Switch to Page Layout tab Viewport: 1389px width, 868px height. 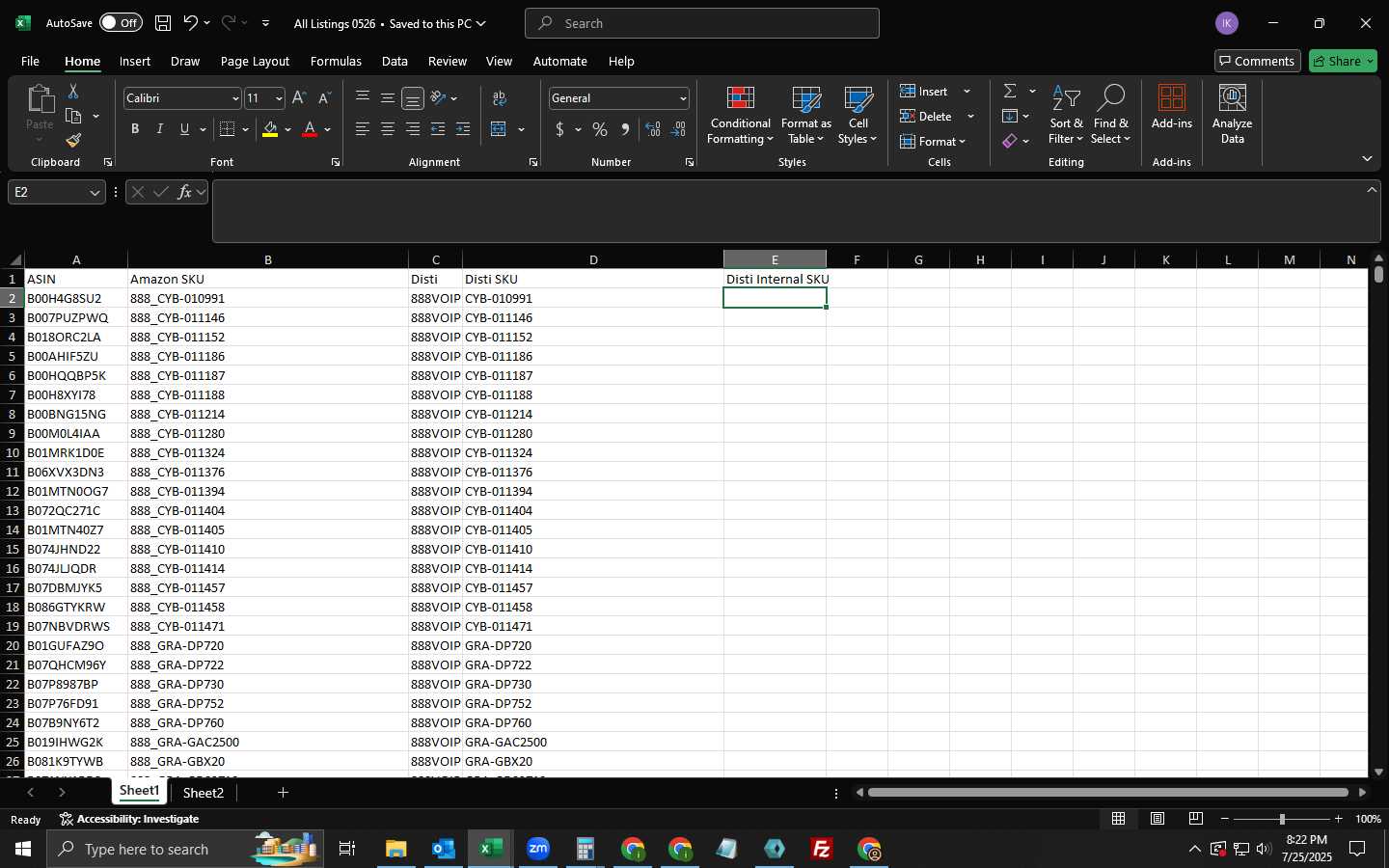255,61
